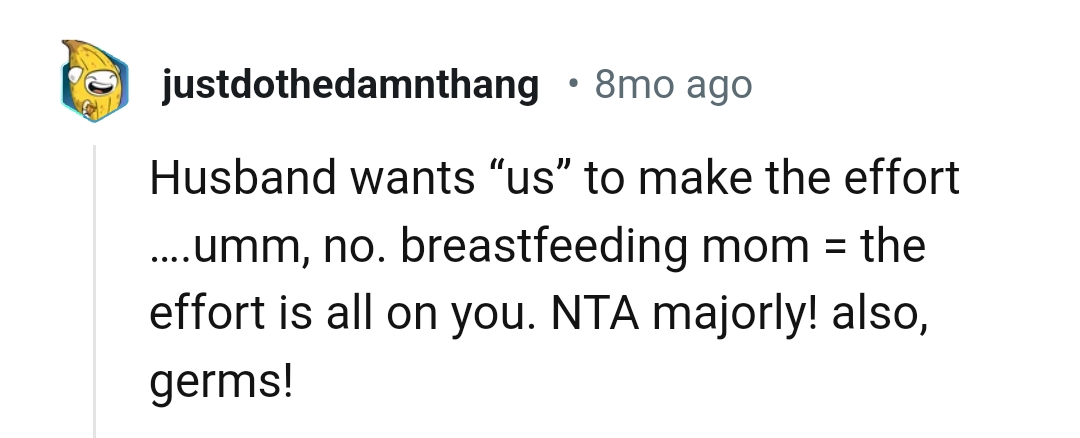Click the word "germs!" on the last line

(x=222, y=380)
